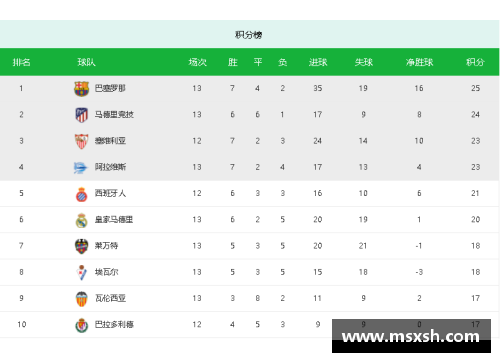Click the Alaves club crest icon
Screen dimensions: 500x362
[80, 167]
